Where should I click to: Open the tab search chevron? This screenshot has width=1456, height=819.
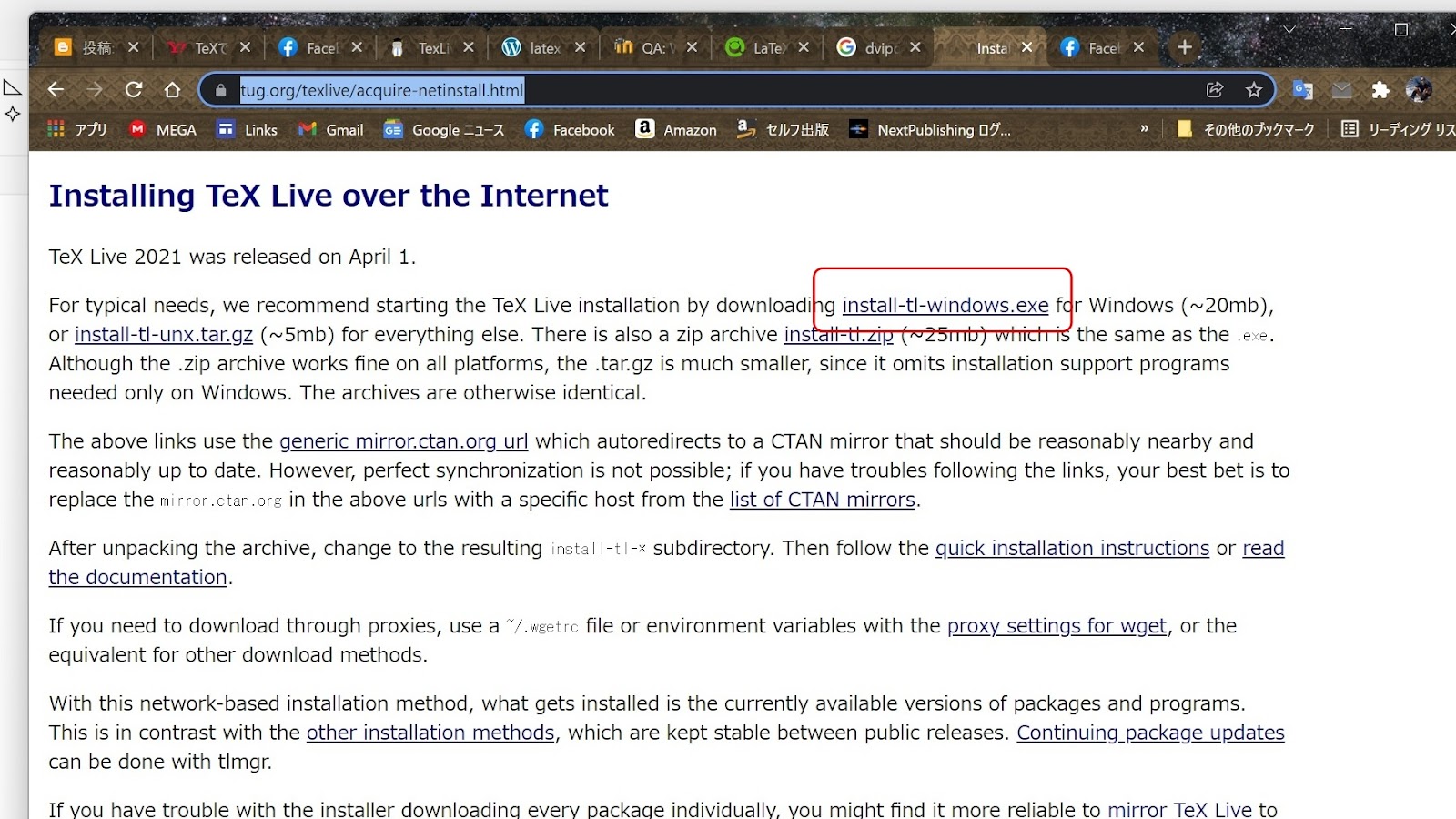point(1289,29)
